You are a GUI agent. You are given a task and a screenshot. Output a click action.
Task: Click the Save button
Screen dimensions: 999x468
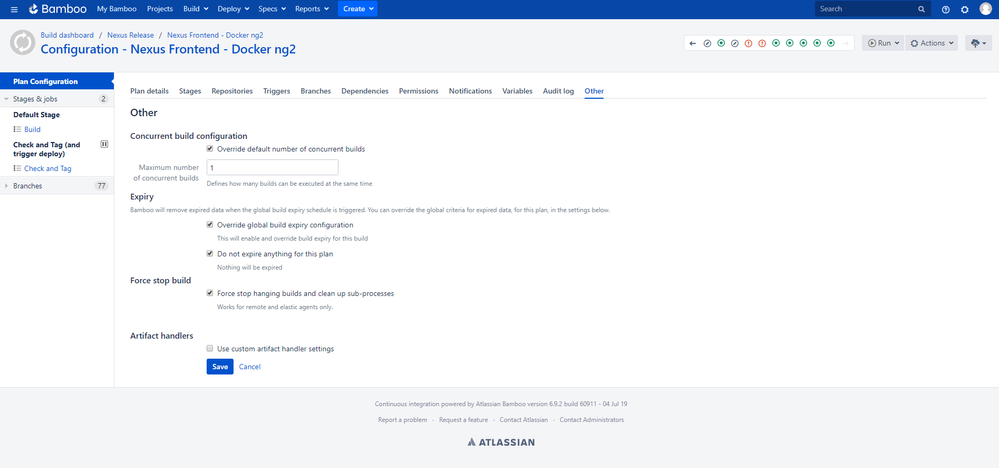coord(220,367)
